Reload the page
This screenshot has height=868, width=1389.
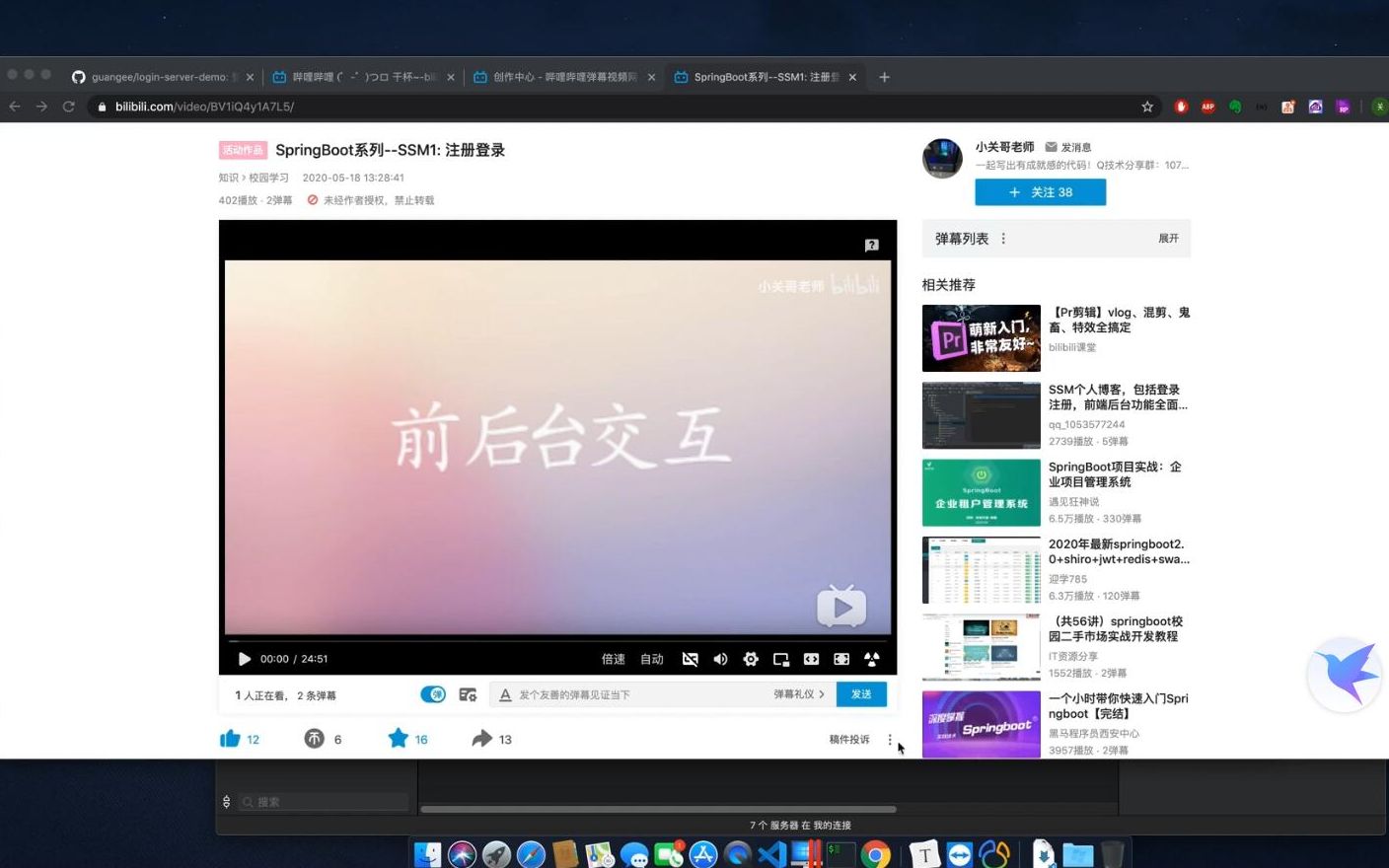tap(69, 107)
